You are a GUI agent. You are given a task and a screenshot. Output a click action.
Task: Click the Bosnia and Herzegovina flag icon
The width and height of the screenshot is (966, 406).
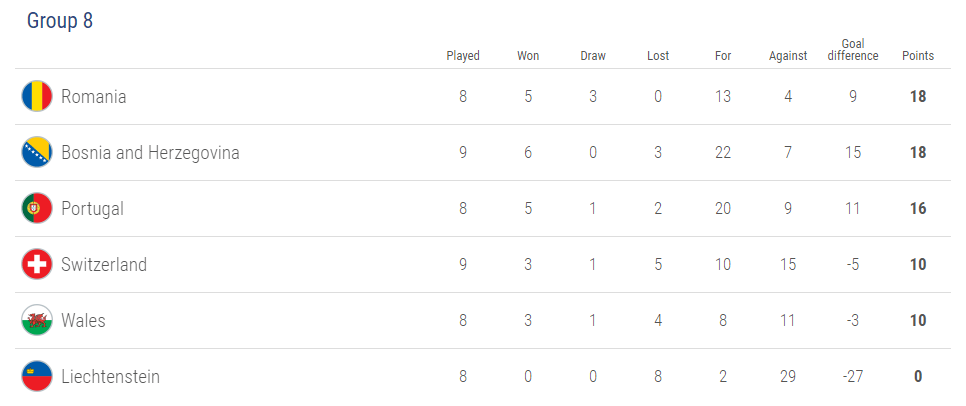pos(37,153)
